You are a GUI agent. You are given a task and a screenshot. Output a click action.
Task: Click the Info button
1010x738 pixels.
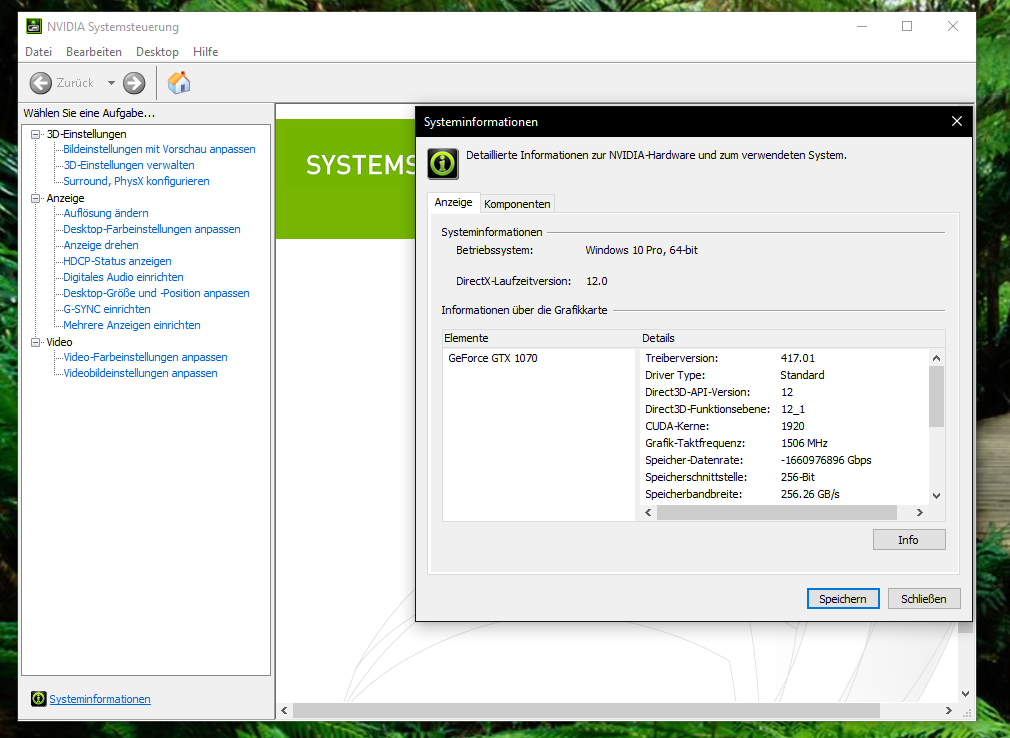click(909, 540)
